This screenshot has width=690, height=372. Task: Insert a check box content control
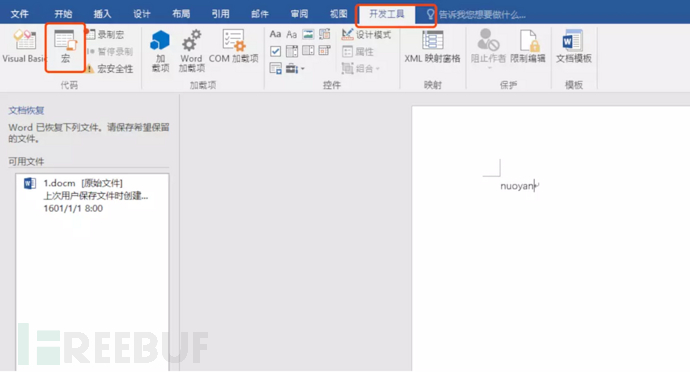pyautogui.click(x=275, y=52)
